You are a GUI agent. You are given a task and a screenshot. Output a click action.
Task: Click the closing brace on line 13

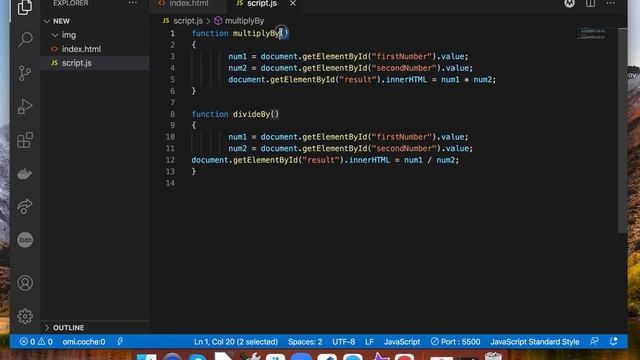193,171
